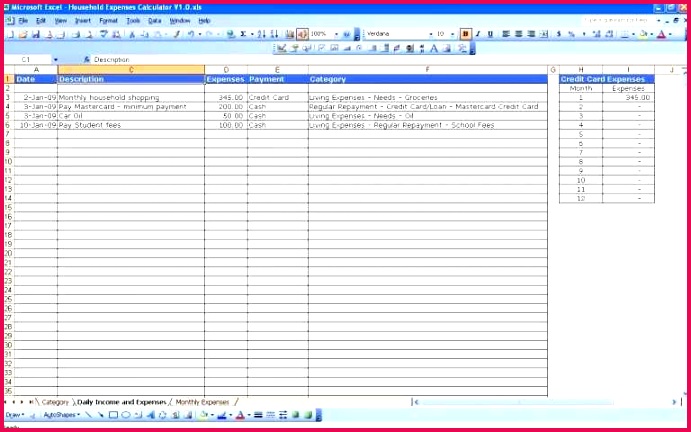The width and height of the screenshot is (691, 432).
Task: Toggle Italic formatting
Action: [x=478, y=34]
